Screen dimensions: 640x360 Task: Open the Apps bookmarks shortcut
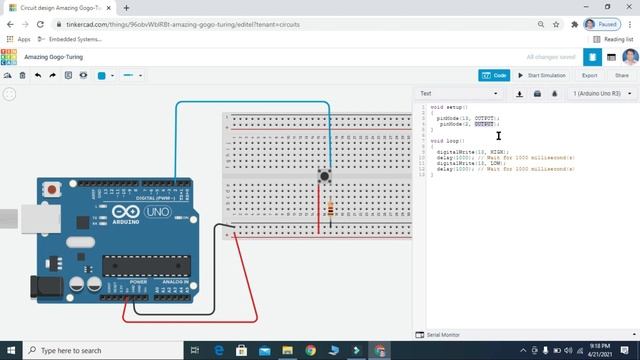pyautogui.click(x=19, y=39)
